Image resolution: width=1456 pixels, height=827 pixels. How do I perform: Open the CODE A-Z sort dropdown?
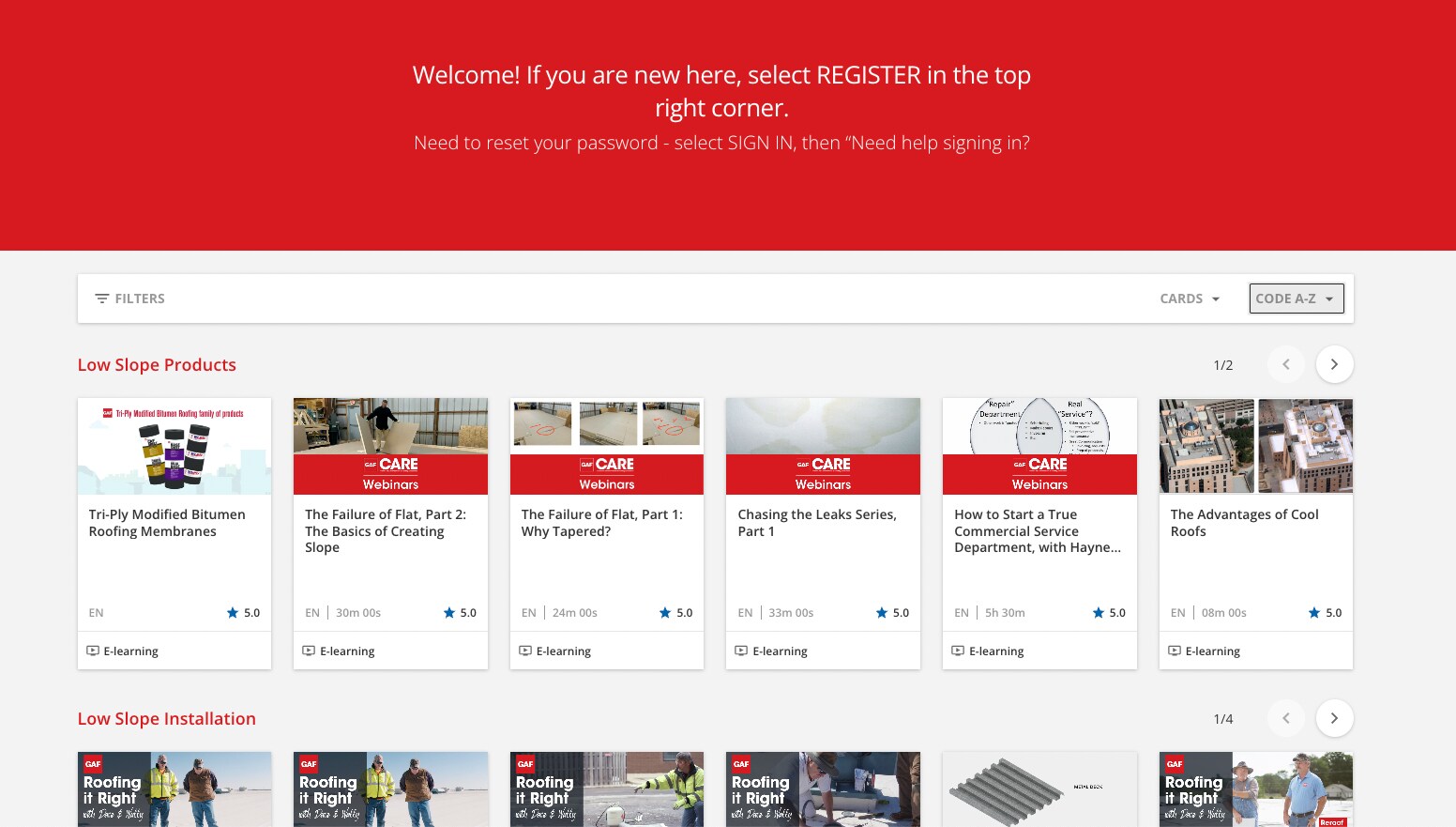pyautogui.click(x=1296, y=299)
